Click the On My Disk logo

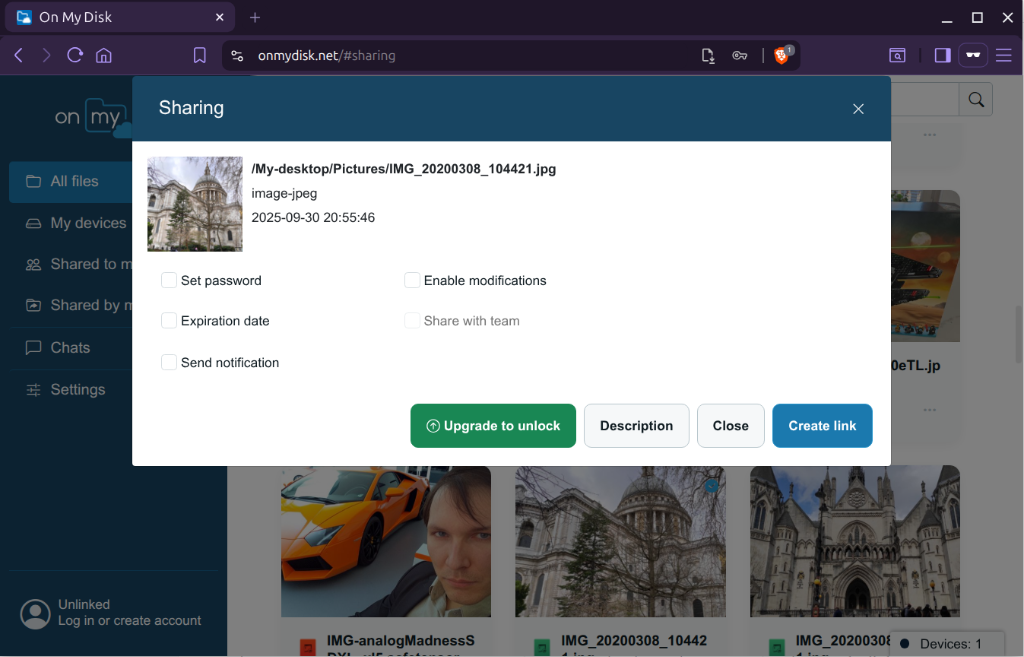tap(93, 118)
